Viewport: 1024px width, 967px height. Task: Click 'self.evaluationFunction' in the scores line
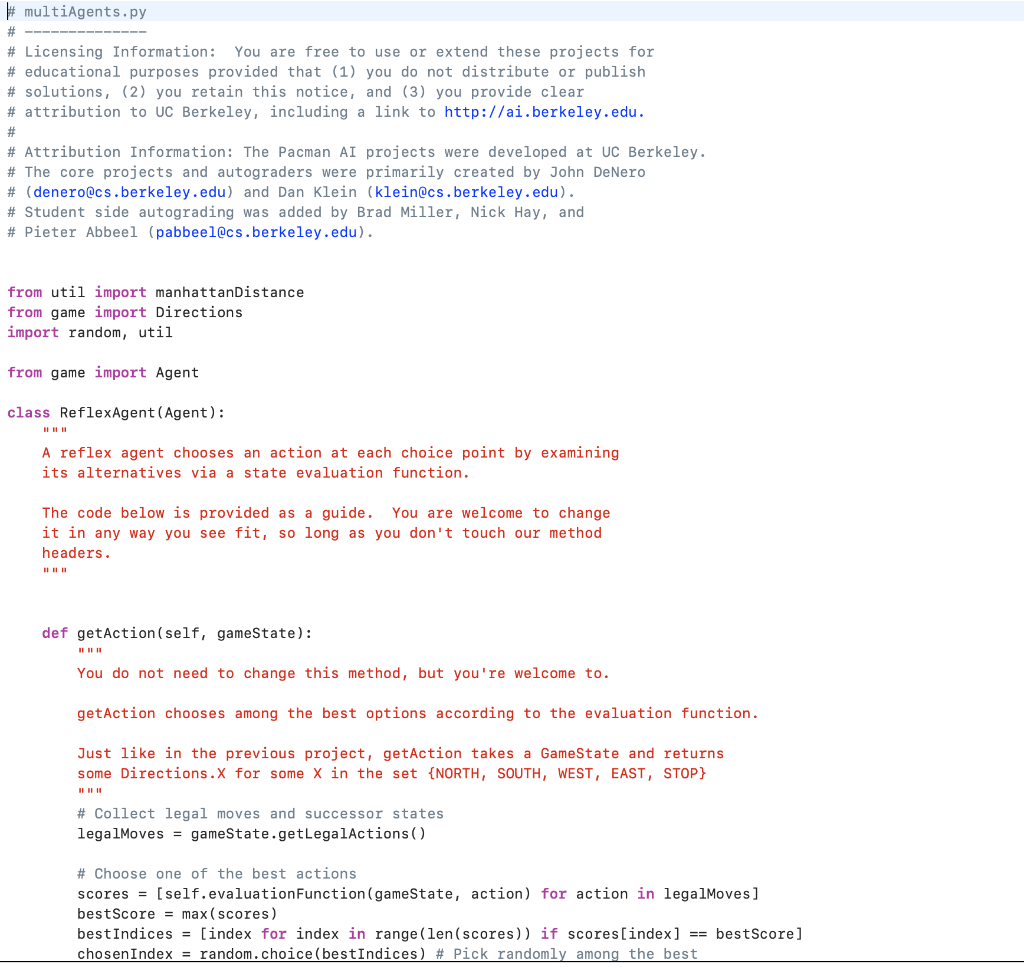(266, 895)
